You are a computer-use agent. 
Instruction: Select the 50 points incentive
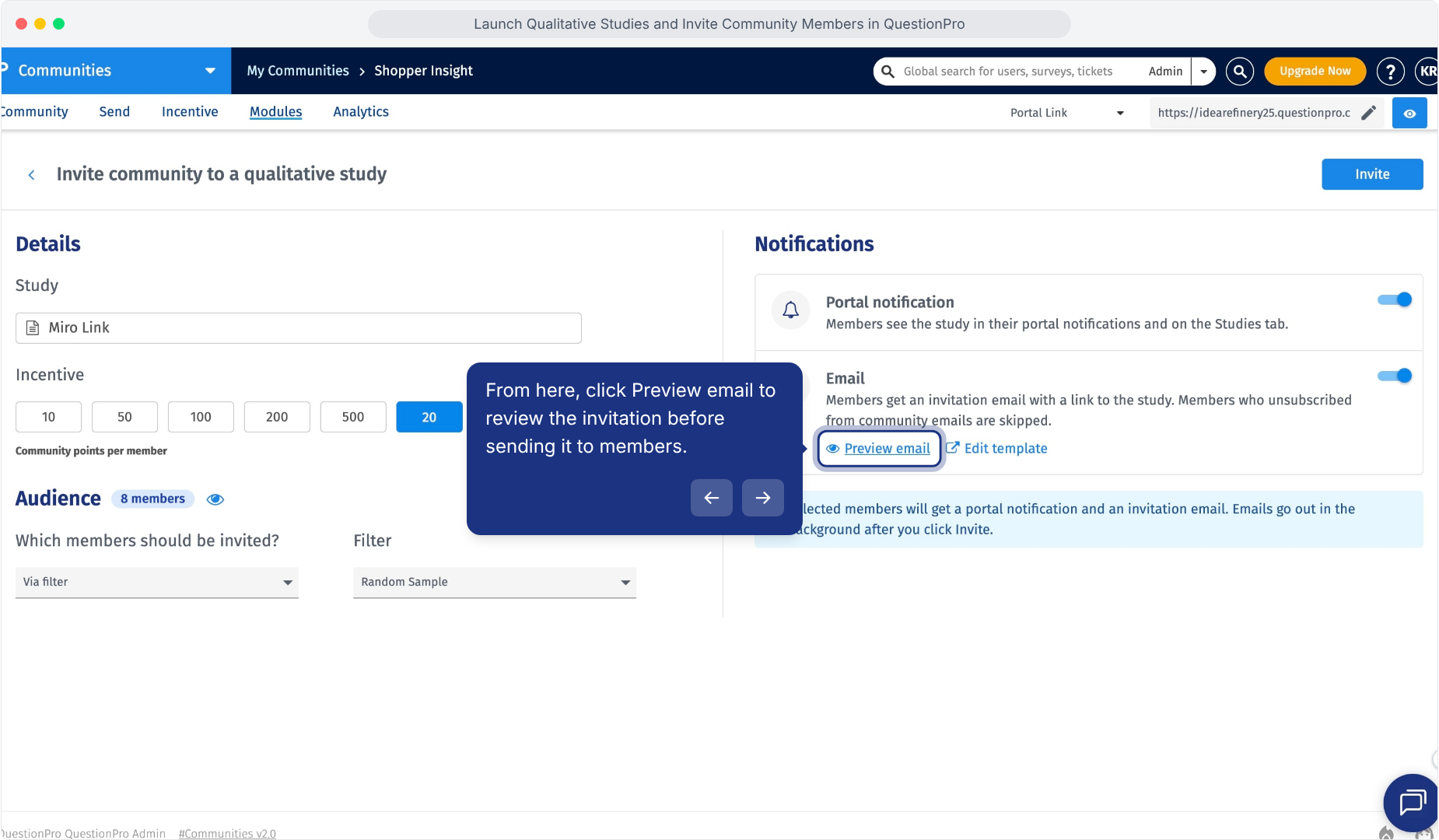point(124,417)
